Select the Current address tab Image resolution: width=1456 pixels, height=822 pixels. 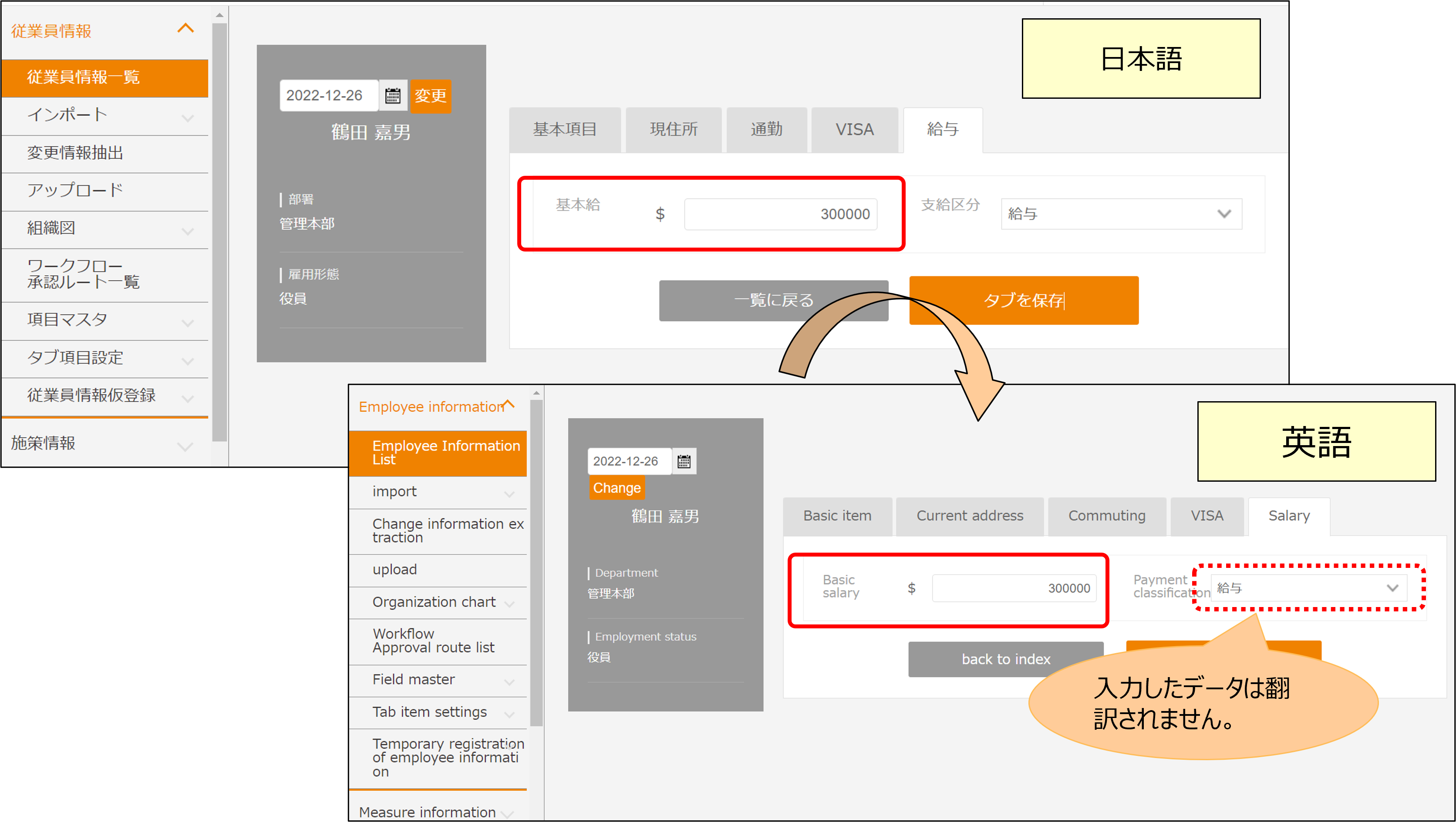pyautogui.click(x=969, y=516)
